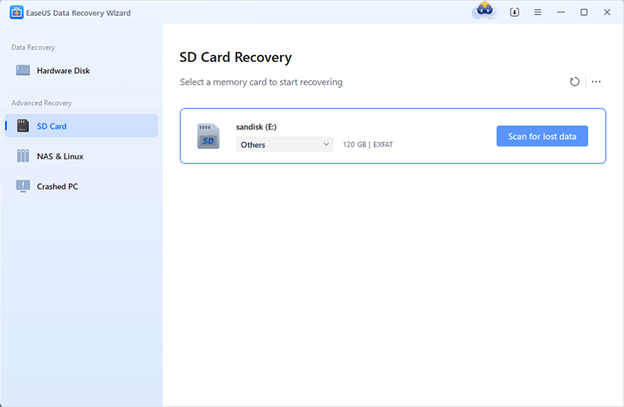Minimize the EaseUS window

(561, 12)
